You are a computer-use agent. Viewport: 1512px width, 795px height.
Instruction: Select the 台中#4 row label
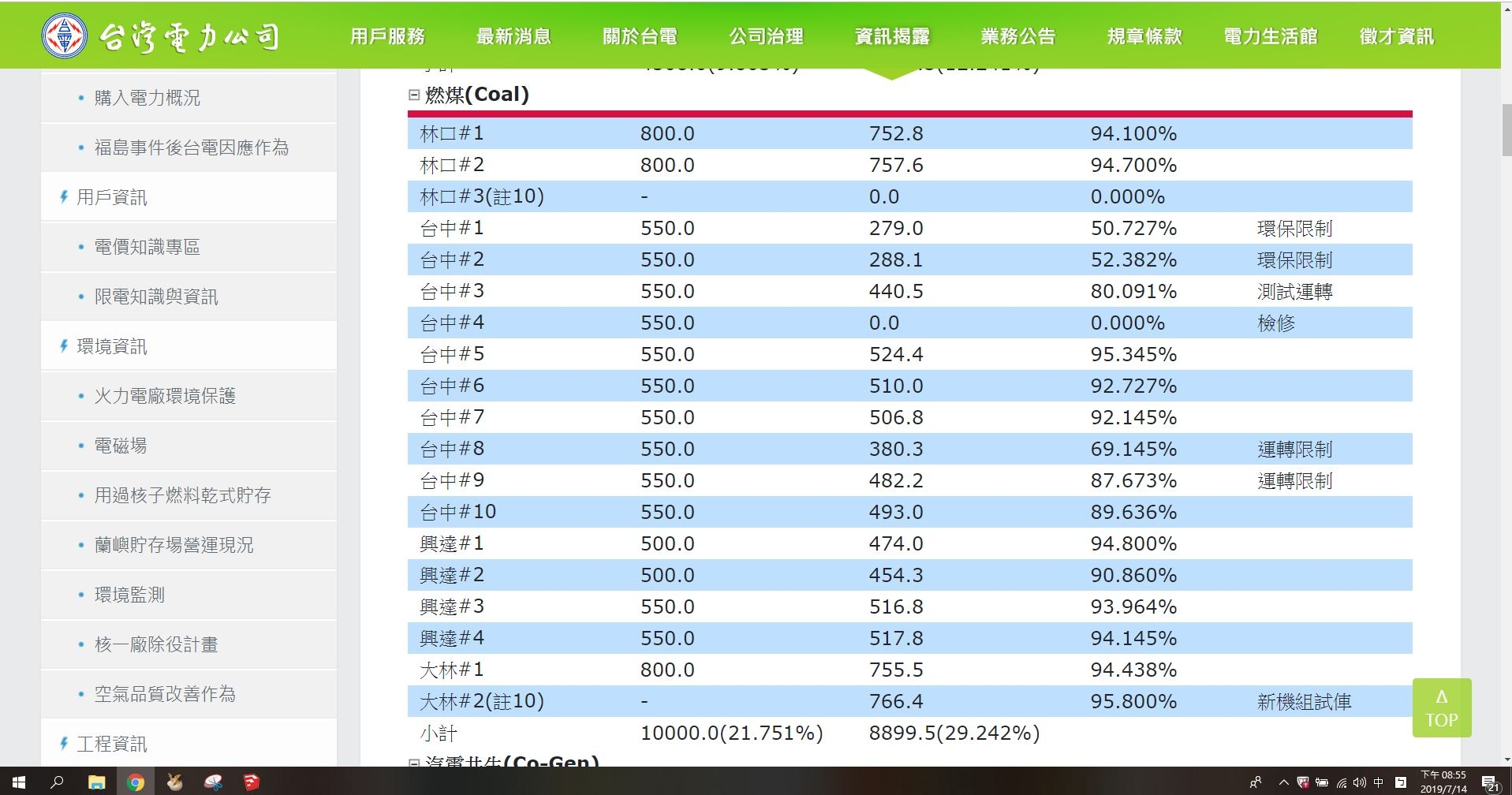(452, 323)
